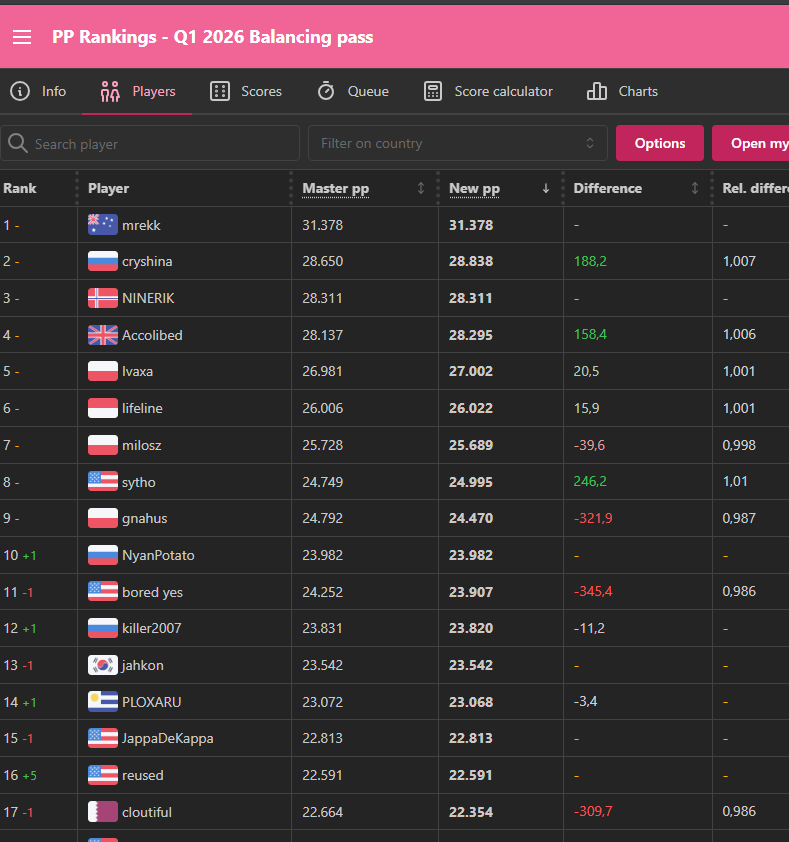Image resolution: width=789 pixels, height=842 pixels.
Task: Select the Players tab
Action: (x=137, y=91)
